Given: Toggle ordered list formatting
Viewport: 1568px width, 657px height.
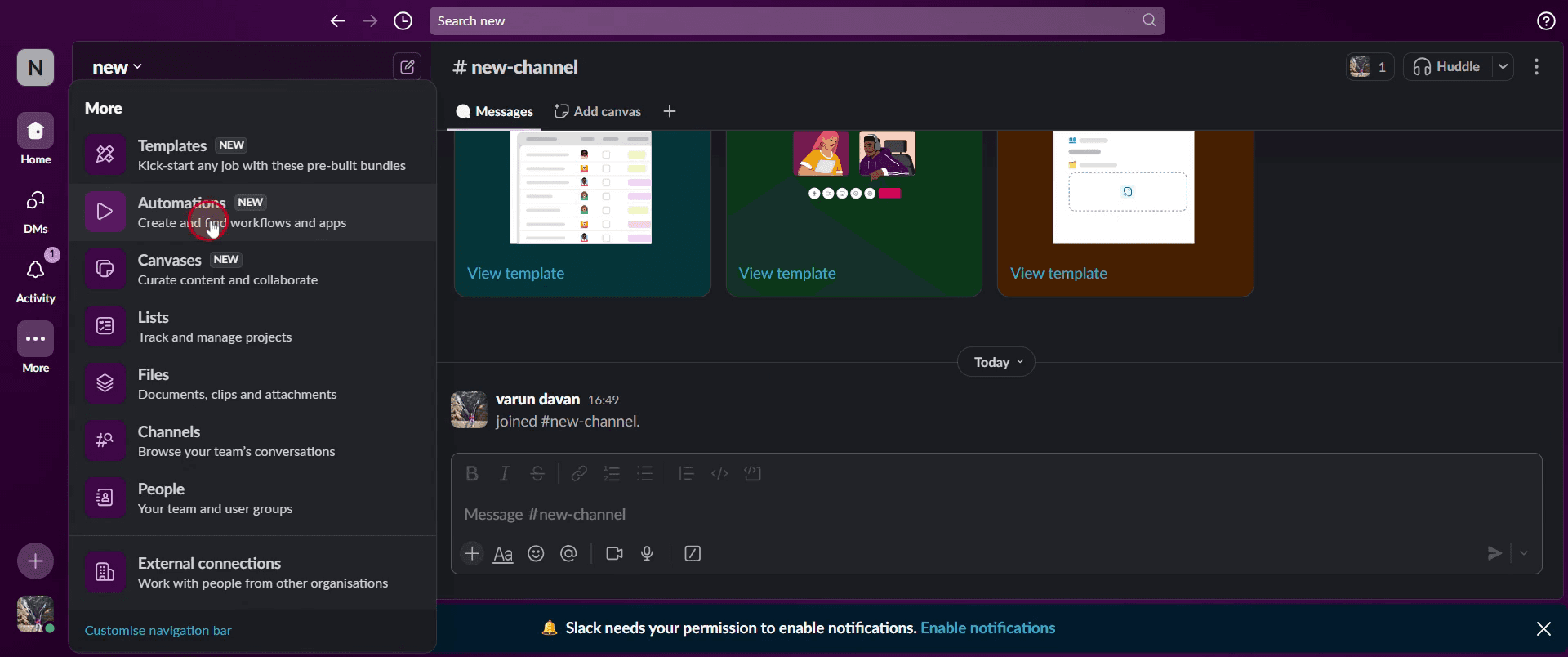Looking at the screenshot, I should click(612, 474).
